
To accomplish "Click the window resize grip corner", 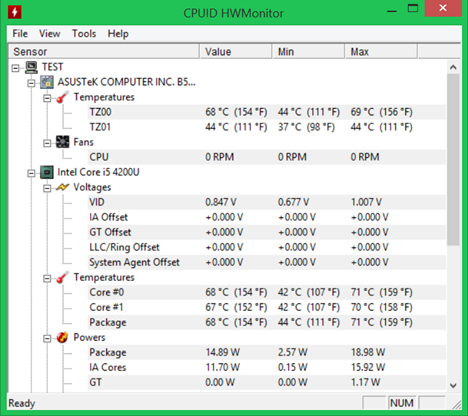I will (456, 404).
